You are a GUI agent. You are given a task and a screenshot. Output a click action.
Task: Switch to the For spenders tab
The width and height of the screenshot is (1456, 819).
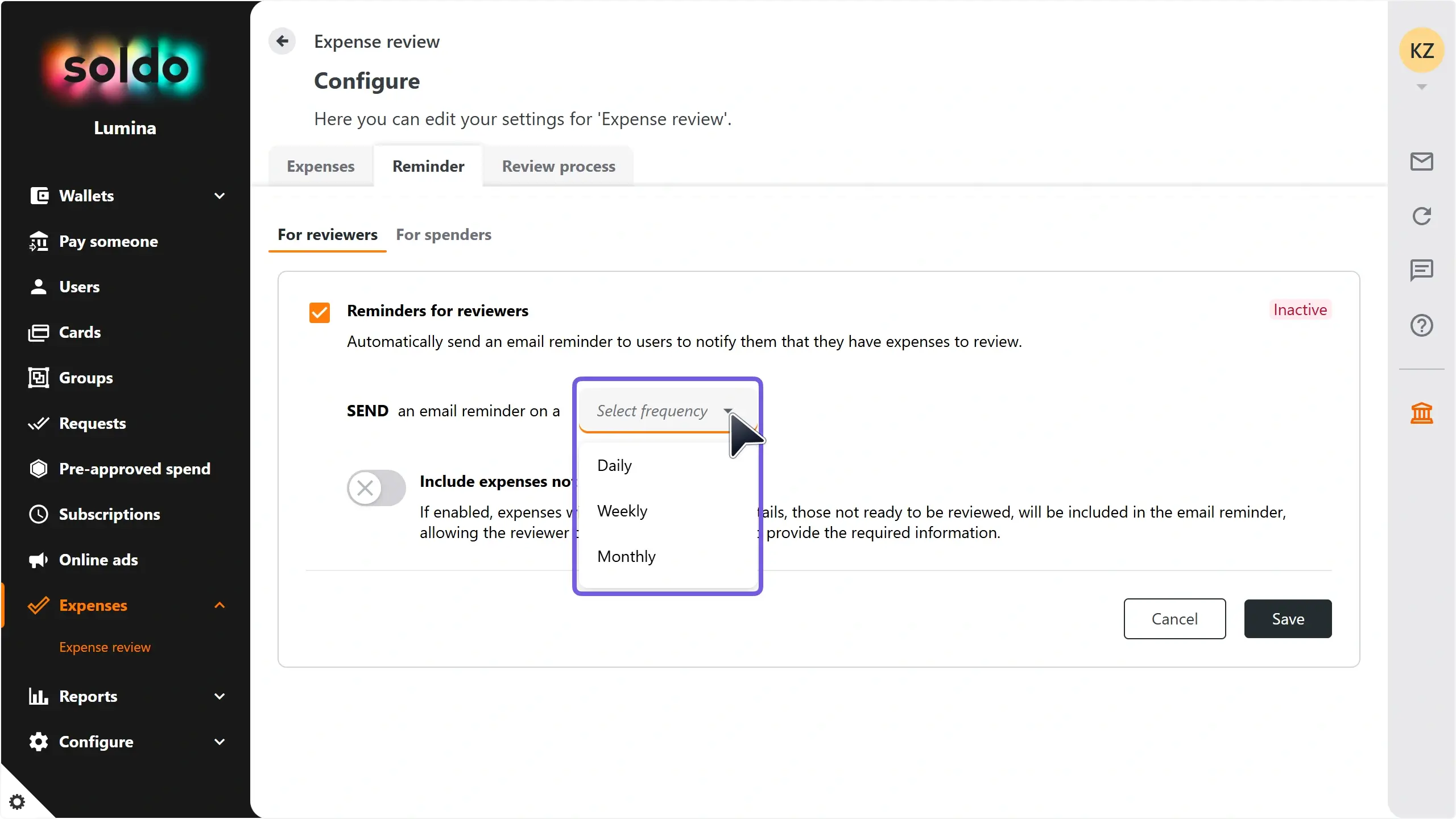(x=444, y=234)
